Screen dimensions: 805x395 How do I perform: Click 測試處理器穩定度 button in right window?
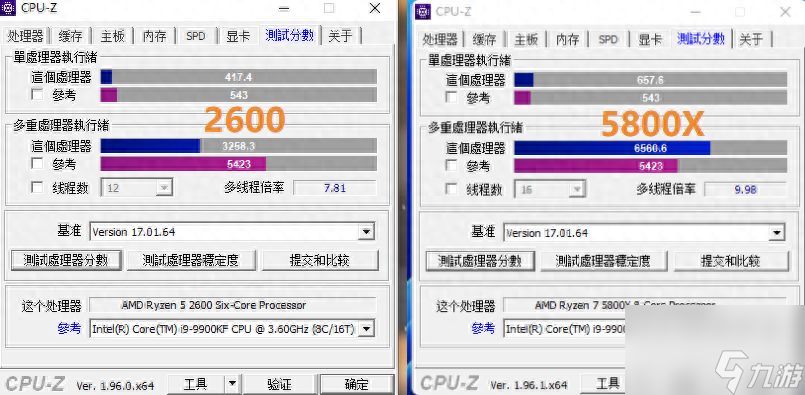coord(603,261)
